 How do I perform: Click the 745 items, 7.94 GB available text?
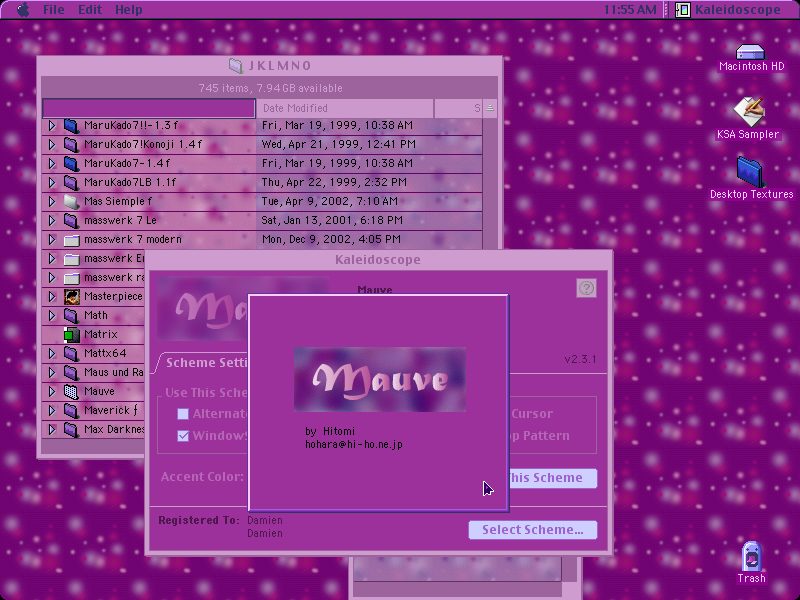(270, 88)
